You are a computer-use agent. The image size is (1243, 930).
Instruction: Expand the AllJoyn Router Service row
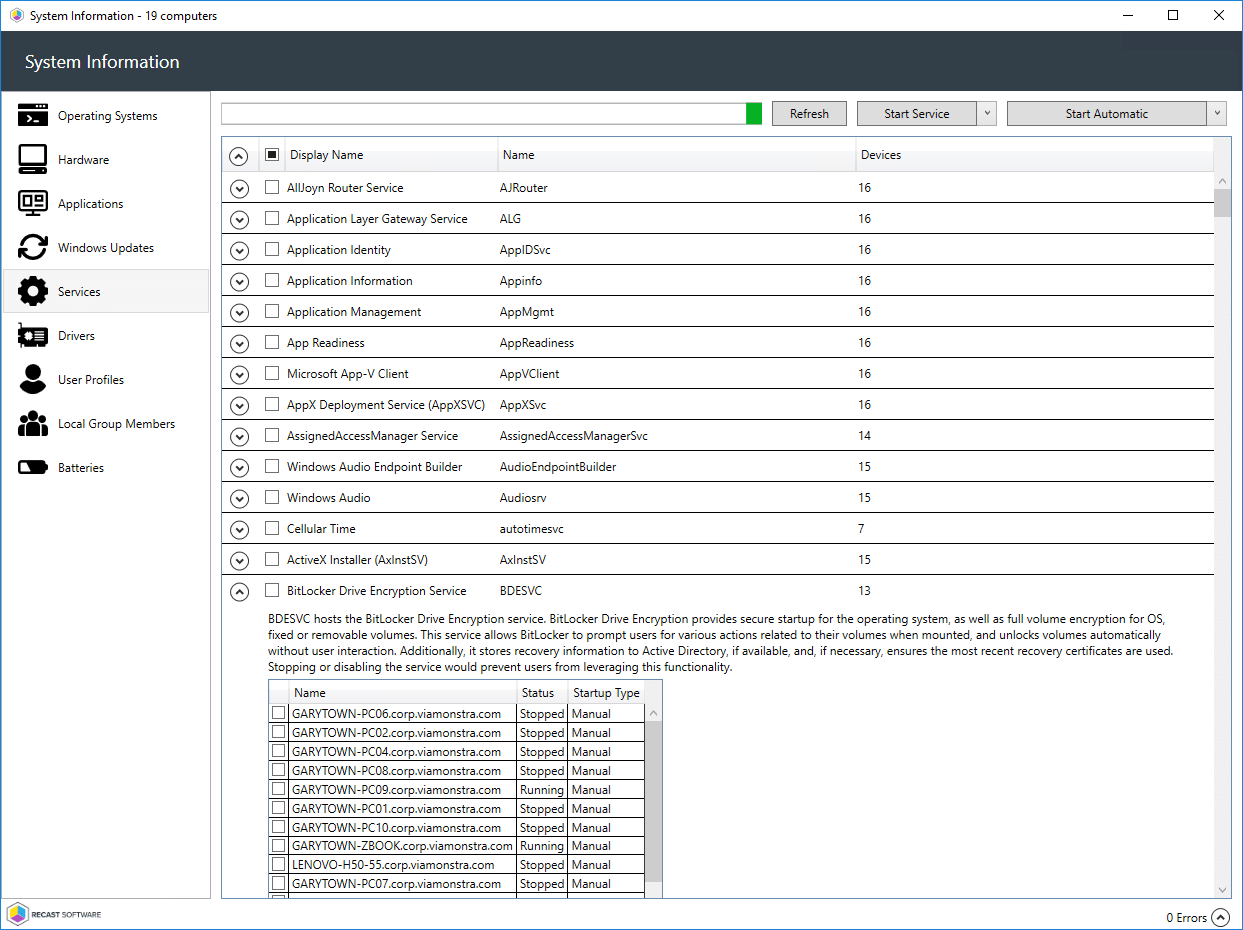pos(239,188)
